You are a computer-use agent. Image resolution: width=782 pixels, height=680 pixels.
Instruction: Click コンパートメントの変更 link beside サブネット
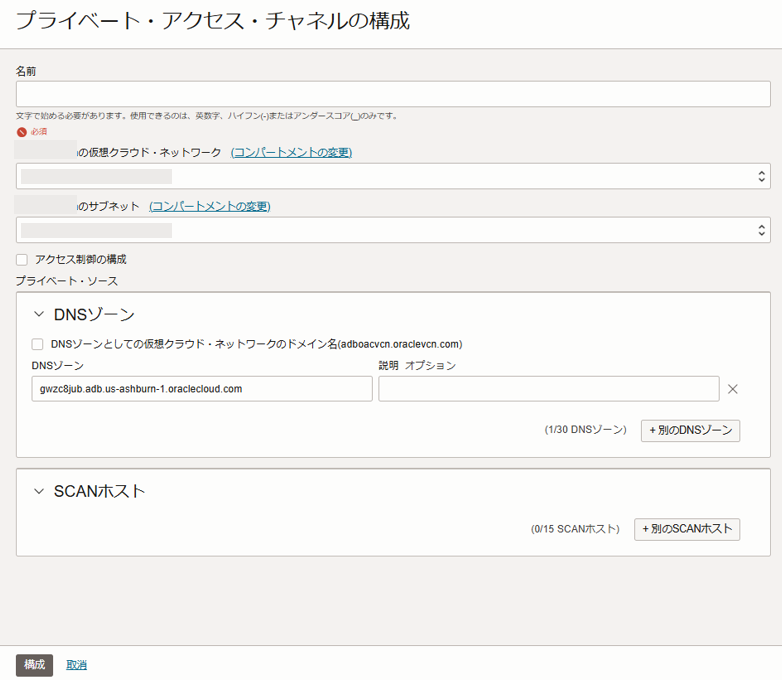pyautogui.click(x=209, y=206)
